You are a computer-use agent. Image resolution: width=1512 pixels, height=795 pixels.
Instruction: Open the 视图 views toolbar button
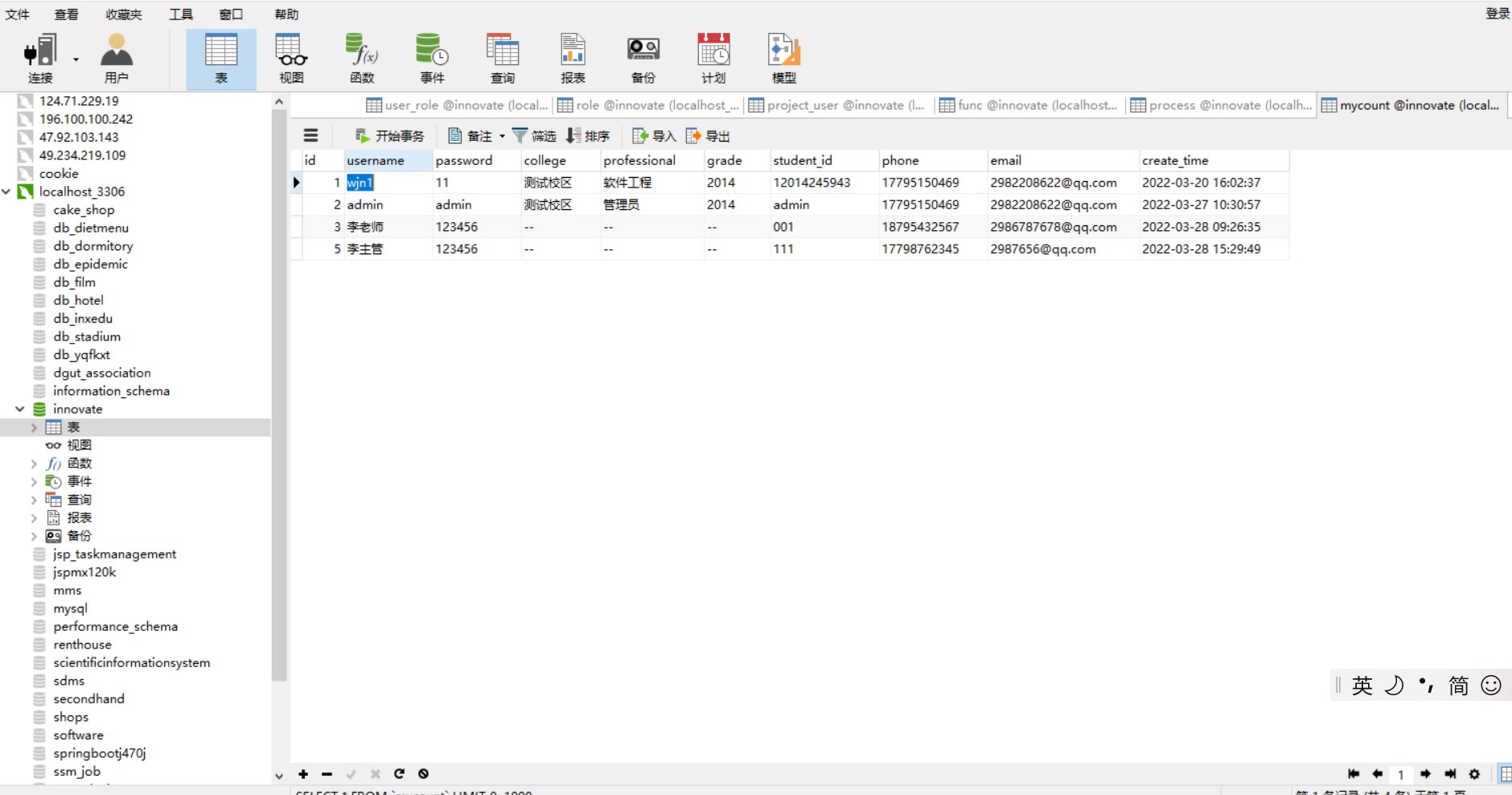(291, 59)
